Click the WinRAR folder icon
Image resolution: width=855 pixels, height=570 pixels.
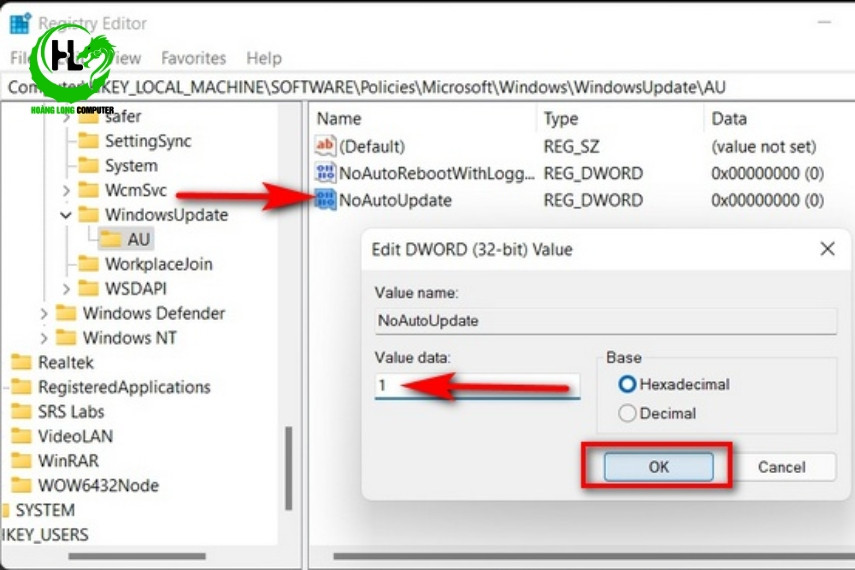tap(21, 460)
